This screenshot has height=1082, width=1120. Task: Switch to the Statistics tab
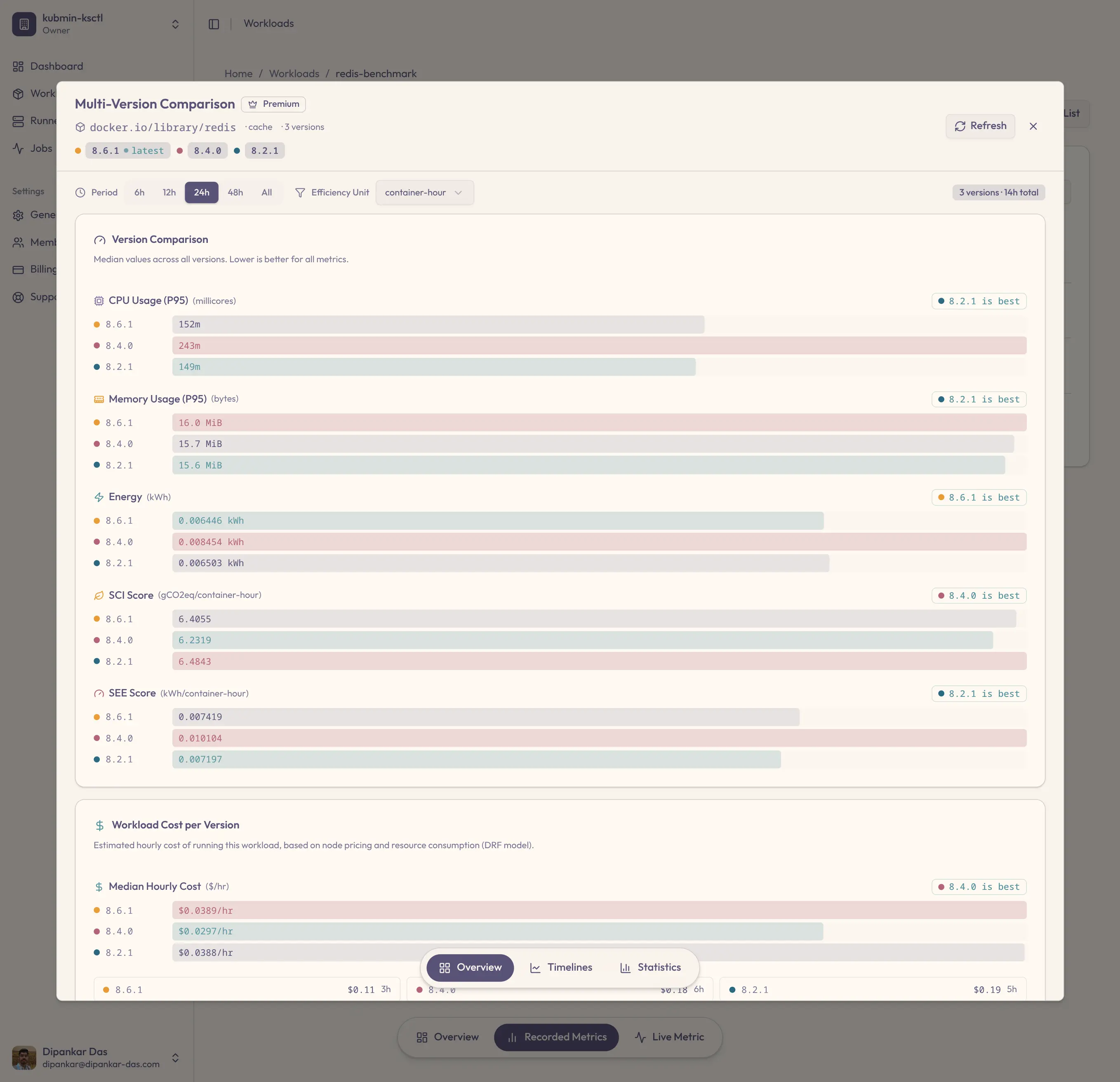[652, 967]
